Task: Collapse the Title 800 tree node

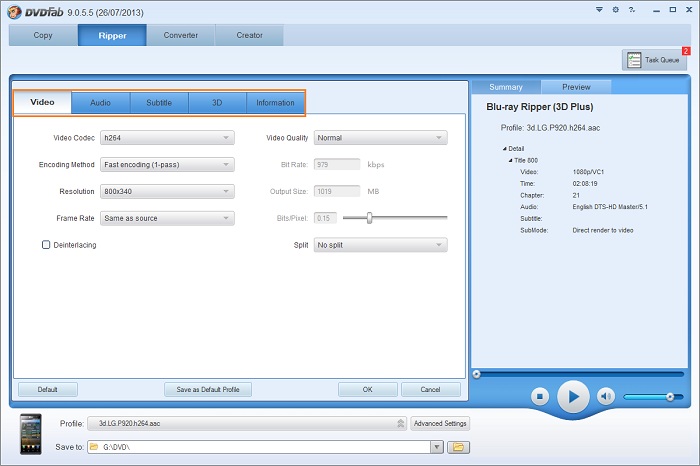Action: [x=511, y=160]
